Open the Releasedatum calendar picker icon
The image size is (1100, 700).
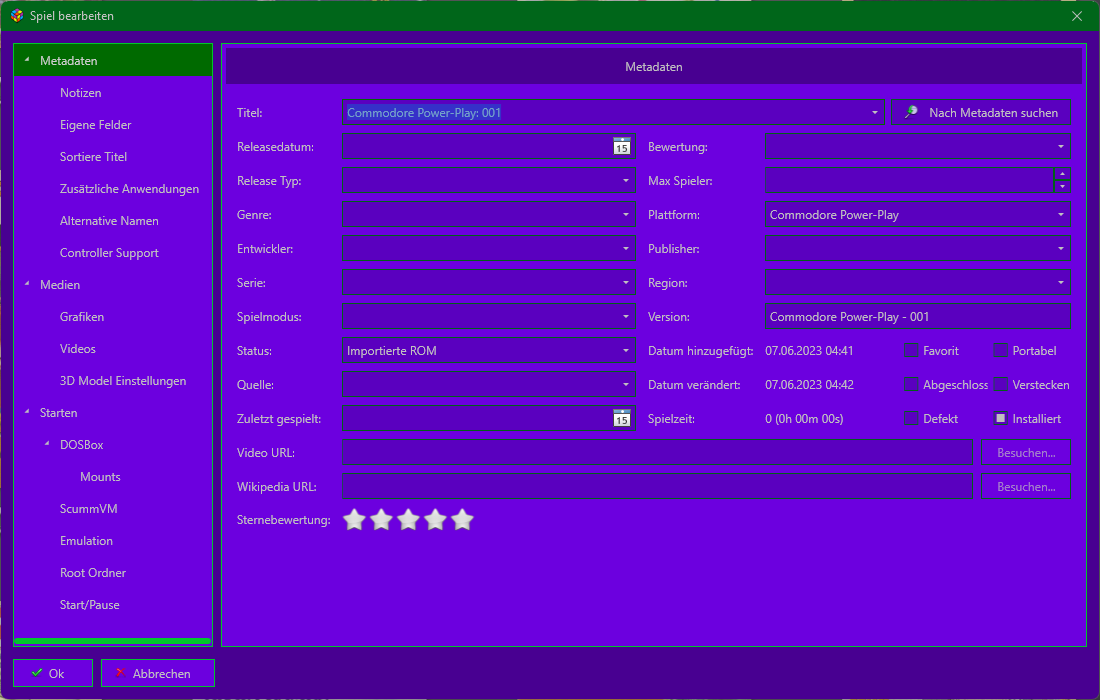pyautogui.click(x=622, y=147)
